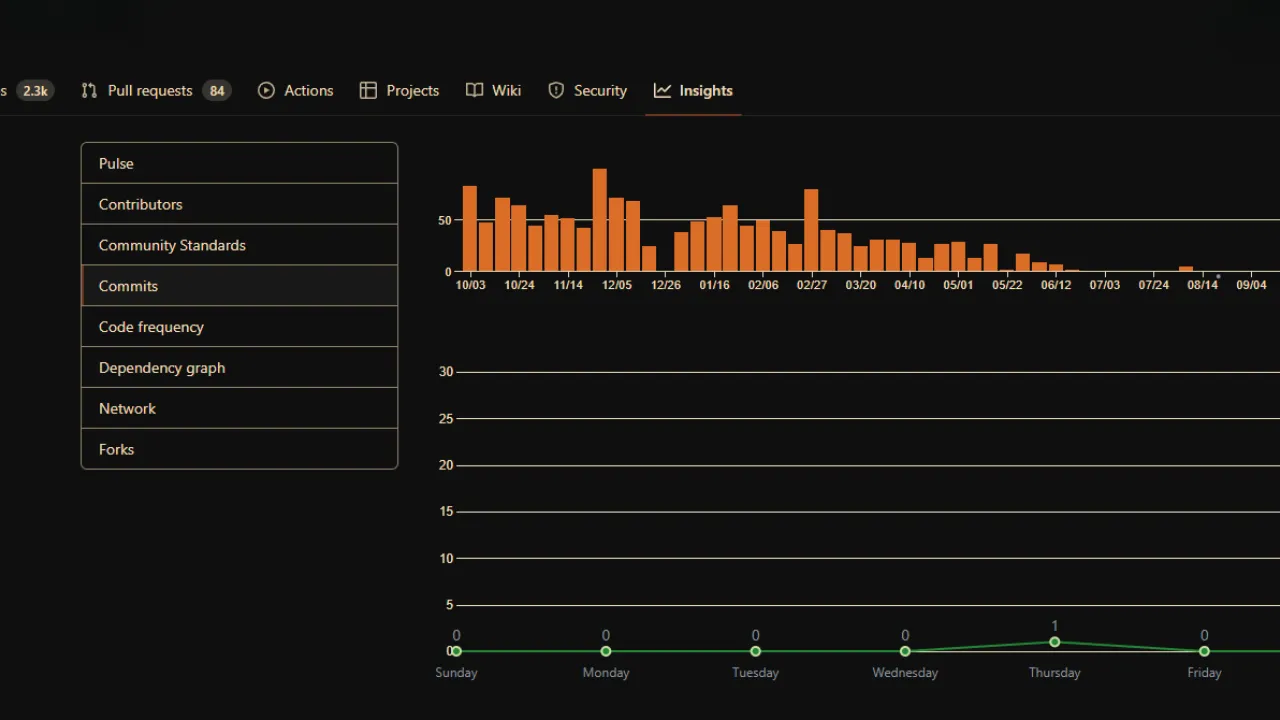Select Contributors from the sidebar
Viewport: 1280px width, 720px height.
coord(239,204)
